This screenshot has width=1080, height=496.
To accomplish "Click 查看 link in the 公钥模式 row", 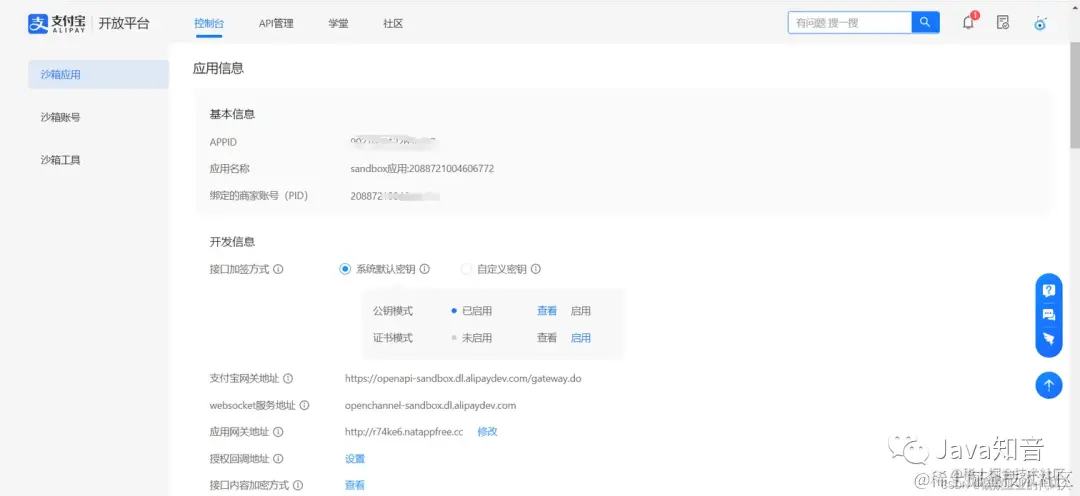I will (x=547, y=311).
